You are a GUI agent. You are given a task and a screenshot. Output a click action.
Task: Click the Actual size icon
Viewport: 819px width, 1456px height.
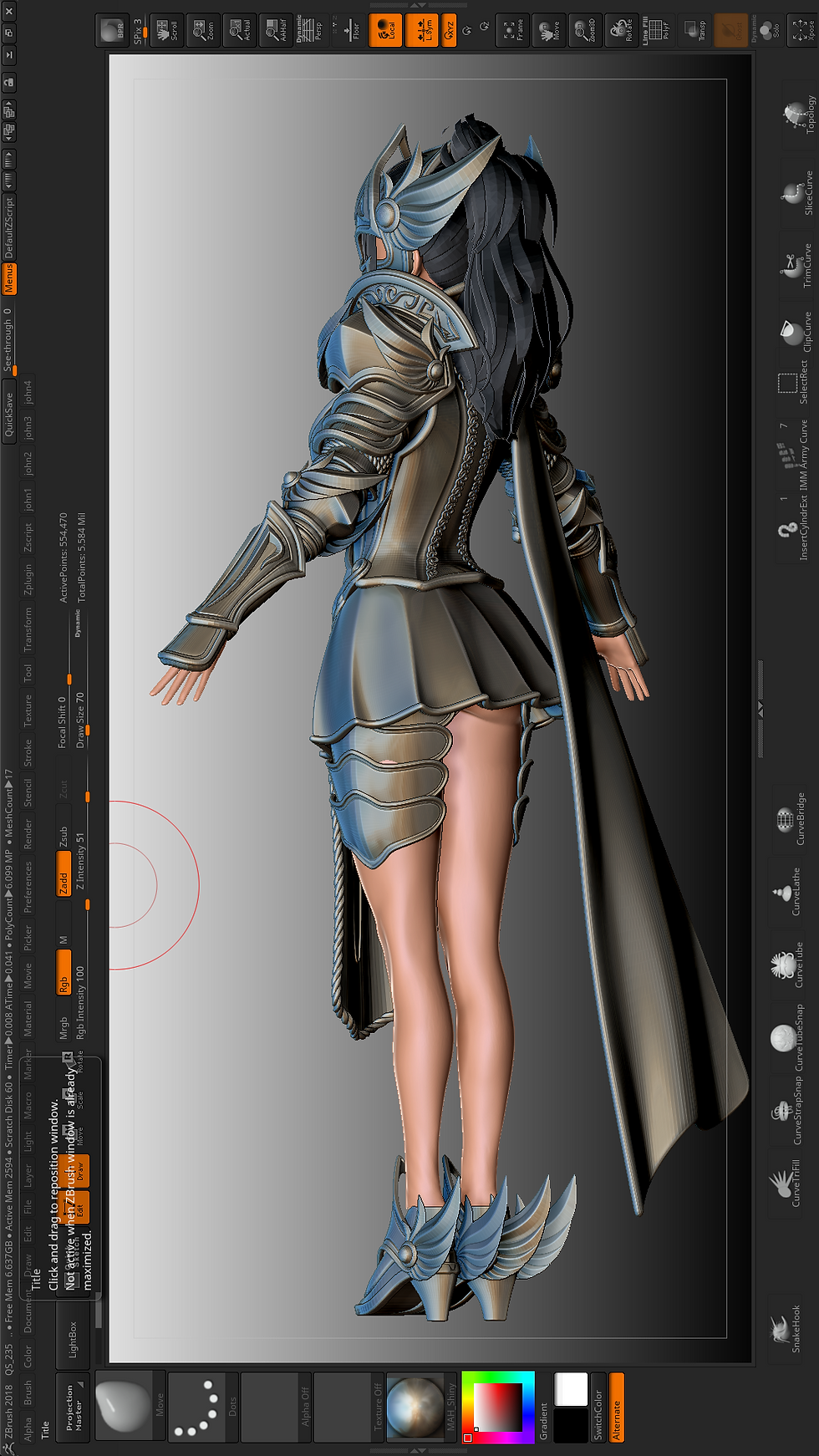point(238,31)
